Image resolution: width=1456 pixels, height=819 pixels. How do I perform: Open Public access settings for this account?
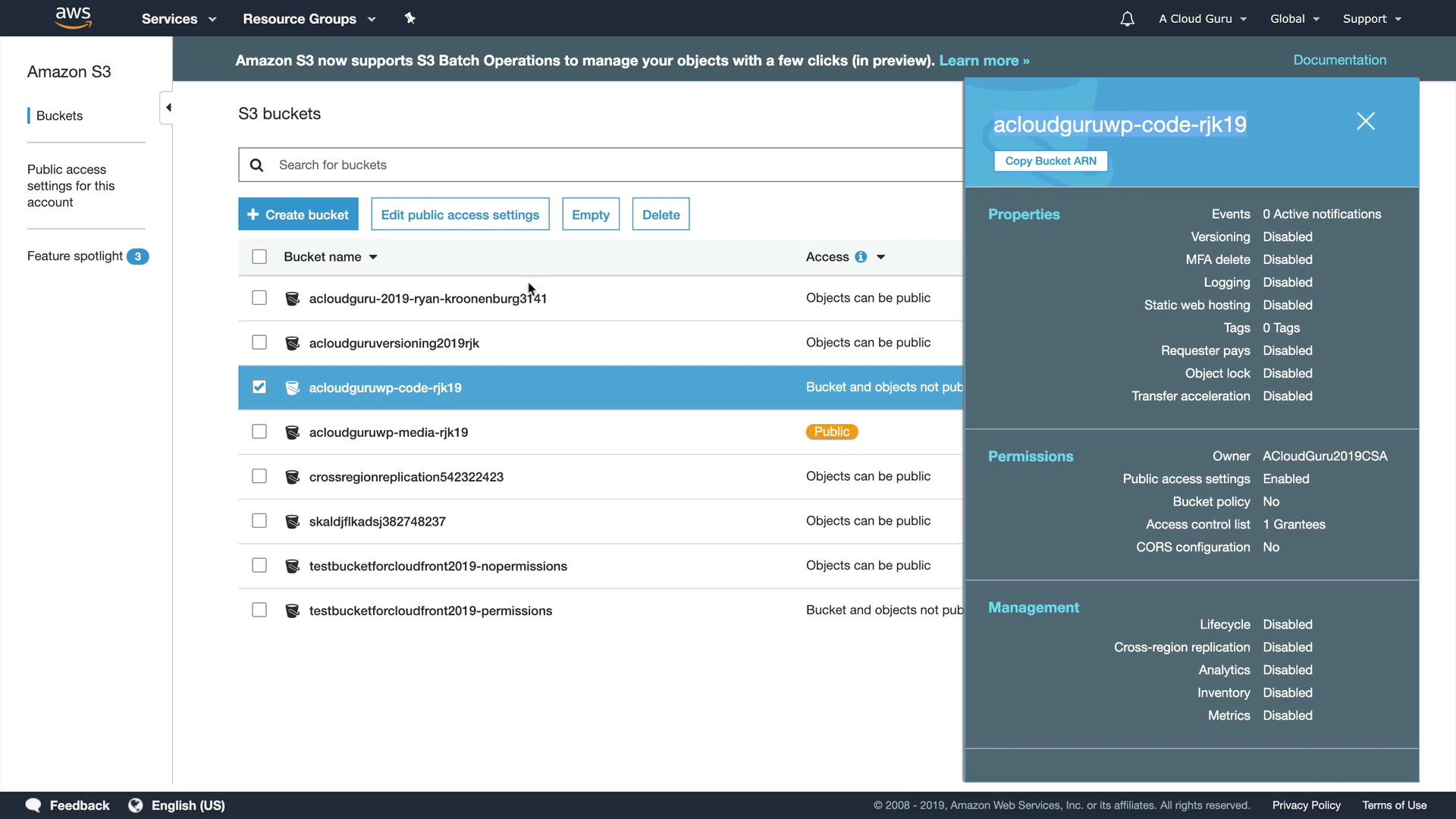71,186
